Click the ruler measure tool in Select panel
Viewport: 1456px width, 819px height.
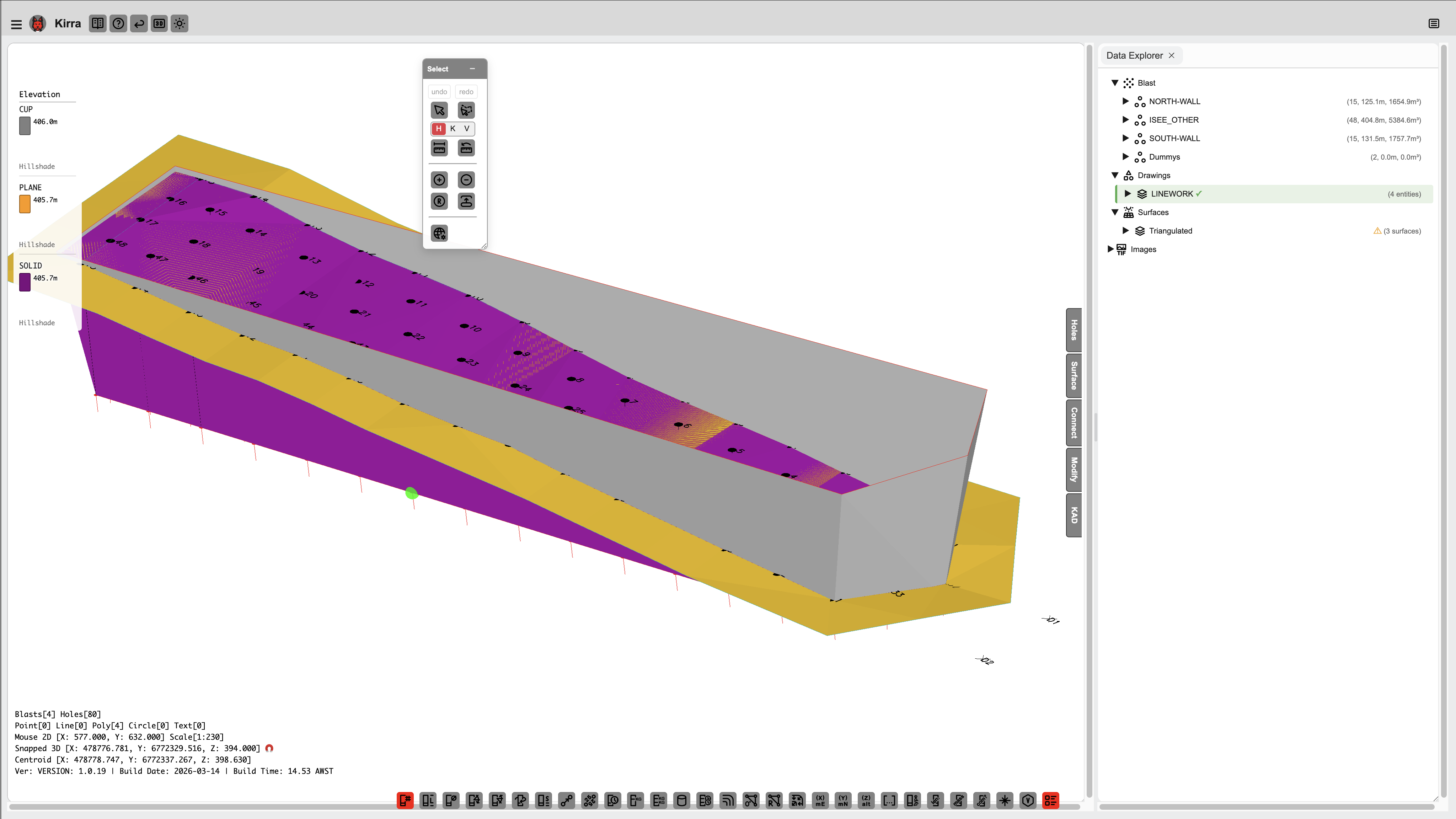click(x=439, y=148)
